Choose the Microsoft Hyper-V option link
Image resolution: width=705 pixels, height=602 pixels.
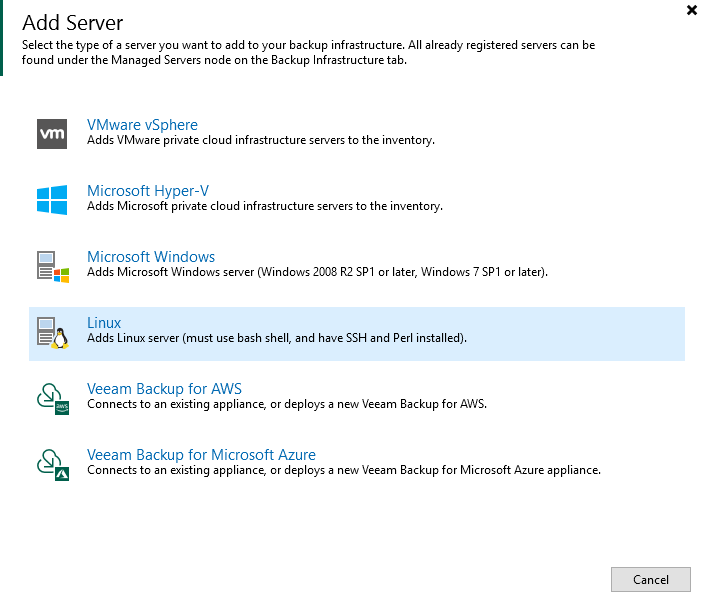coord(148,191)
